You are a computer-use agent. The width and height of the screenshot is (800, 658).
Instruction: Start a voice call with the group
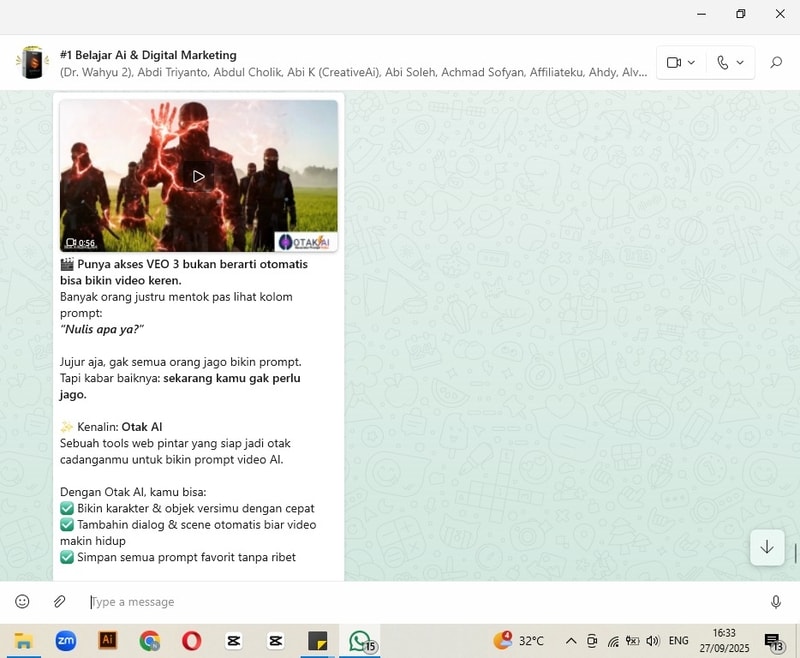point(722,62)
